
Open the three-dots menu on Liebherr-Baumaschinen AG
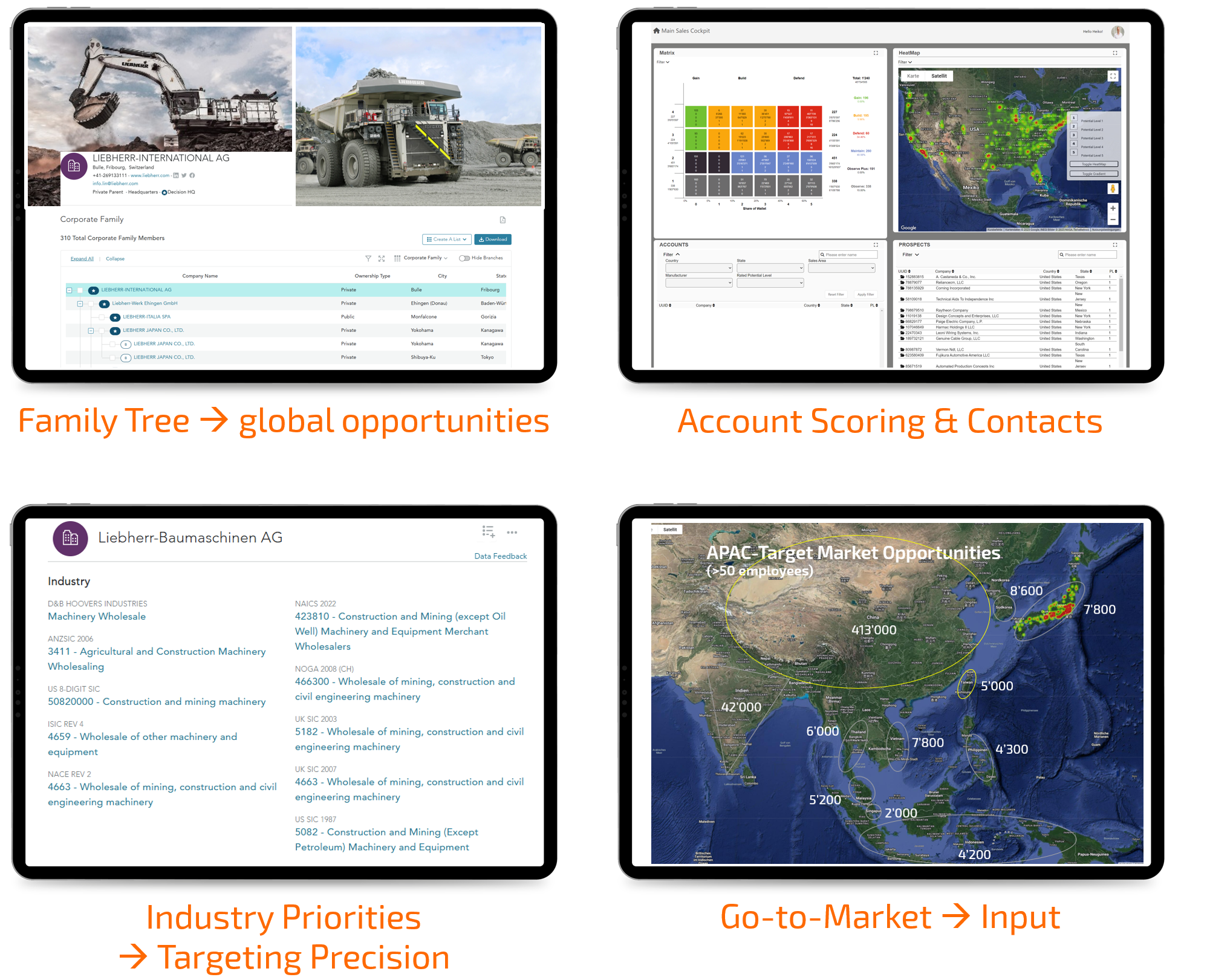(512, 533)
